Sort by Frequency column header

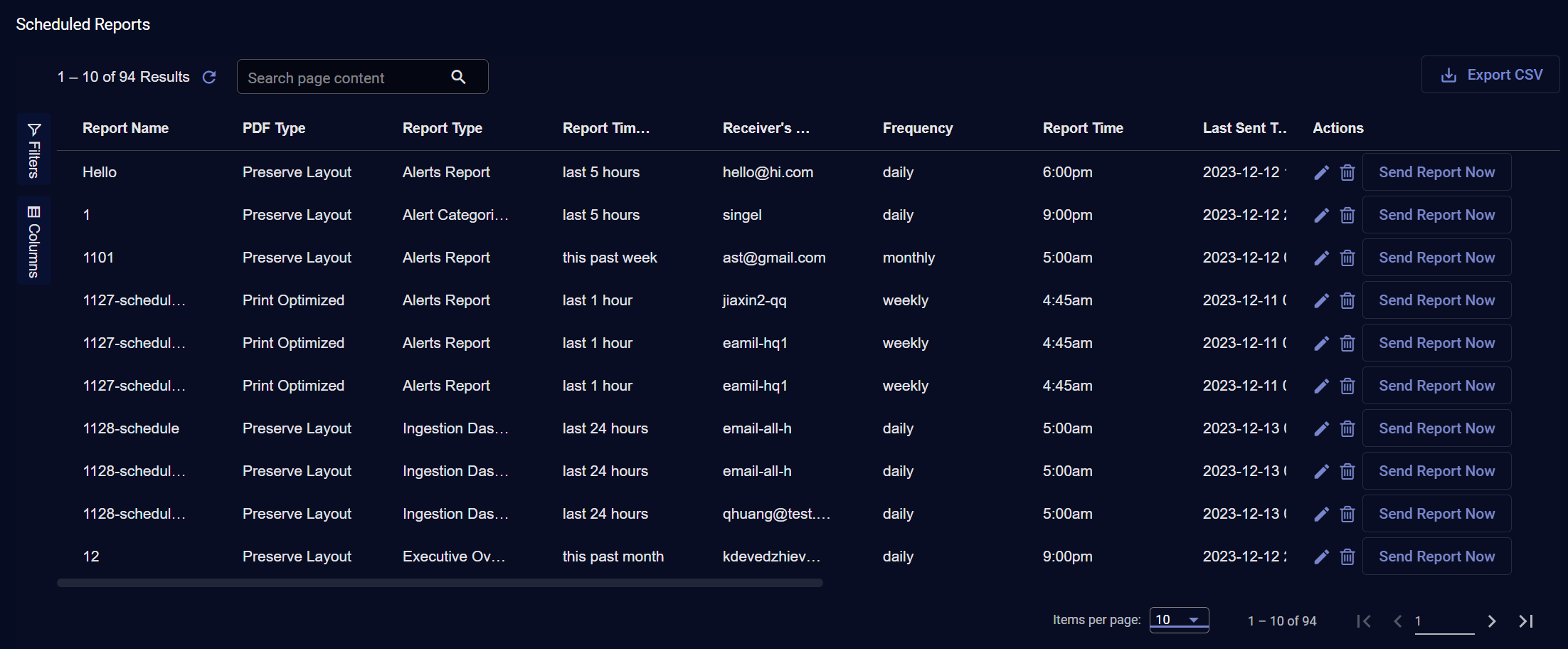(917, 128)
